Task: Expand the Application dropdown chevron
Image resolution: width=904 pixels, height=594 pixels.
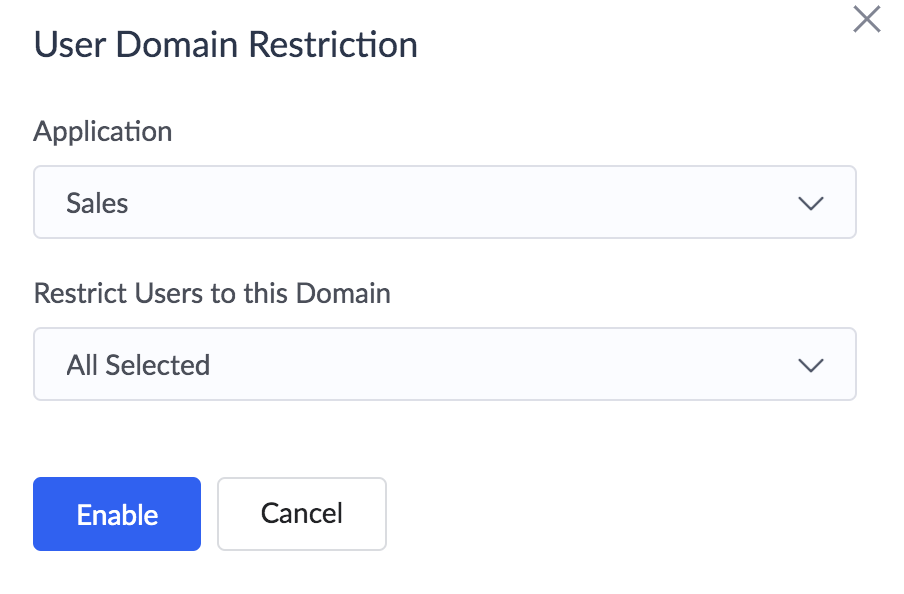Action: [x=811, y=203]
